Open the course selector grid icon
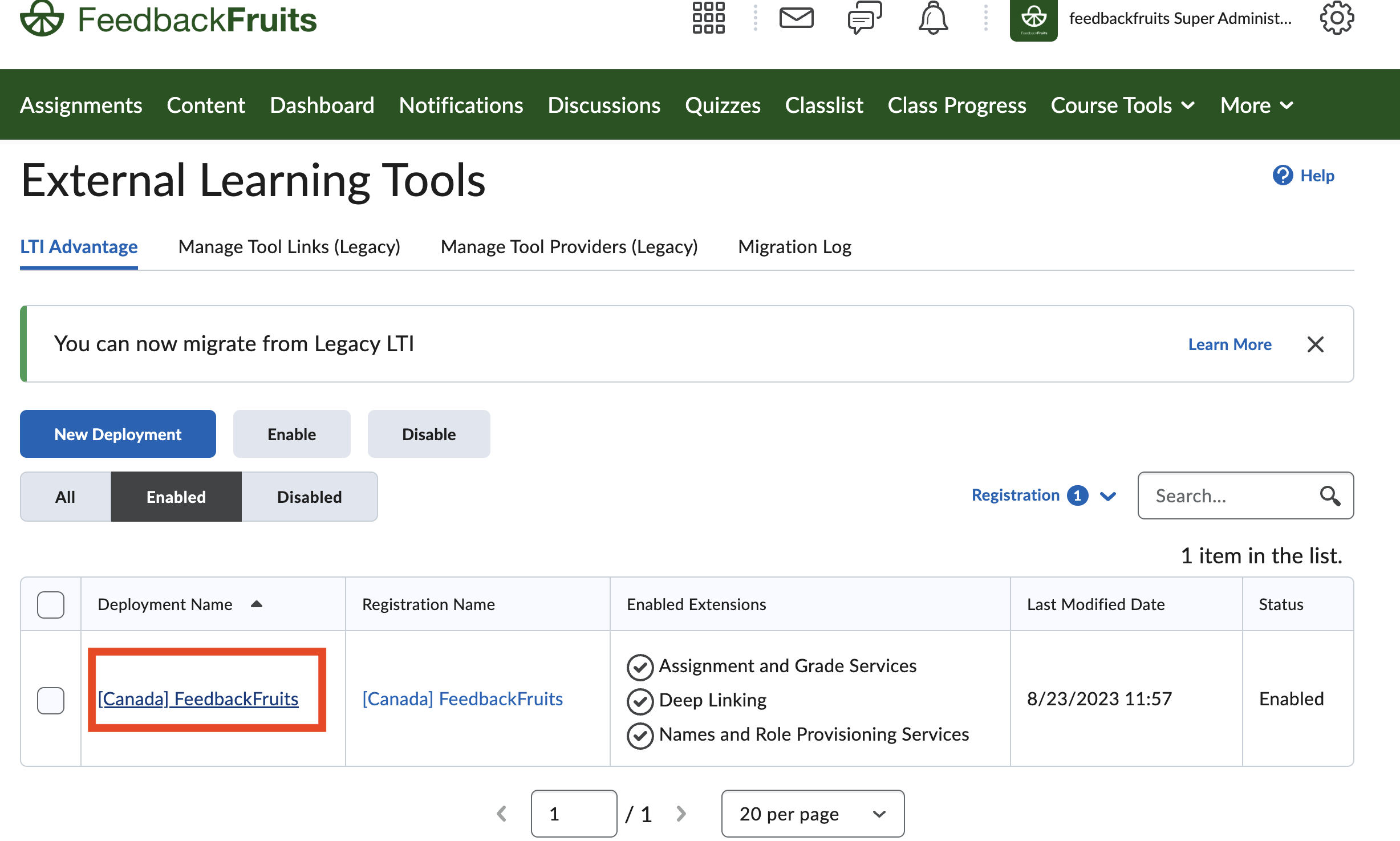Screen dimensions: 1400x841 pyautogui.click(x=708, y=18)
